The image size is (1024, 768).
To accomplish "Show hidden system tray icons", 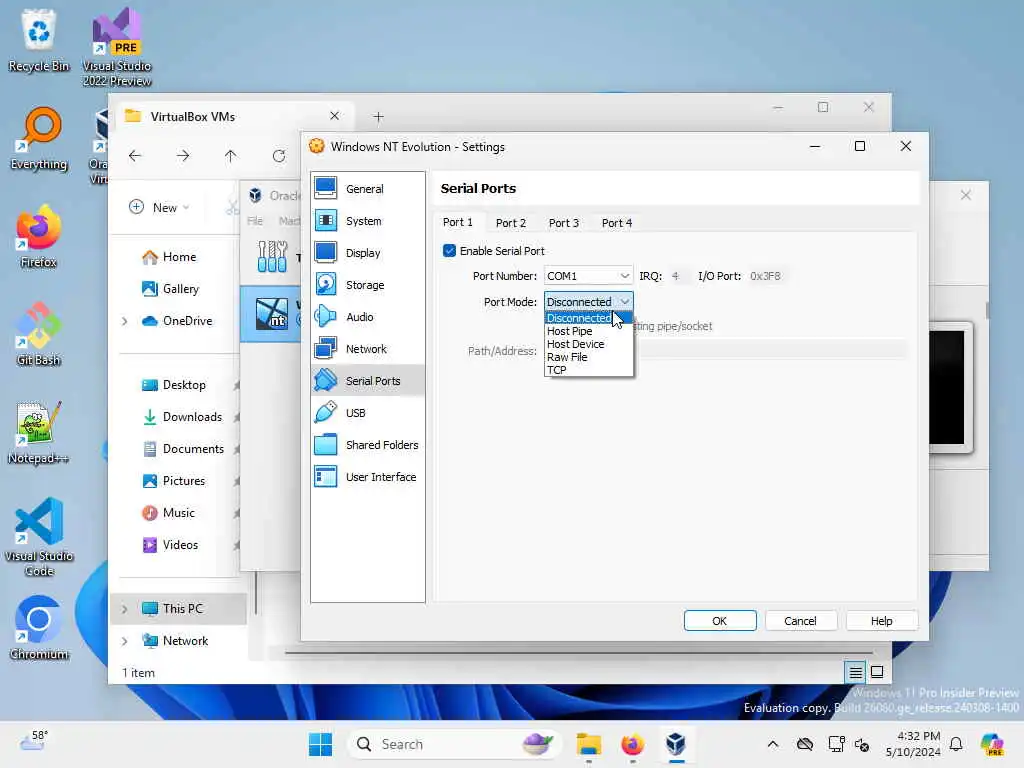I will coord(773,744).
